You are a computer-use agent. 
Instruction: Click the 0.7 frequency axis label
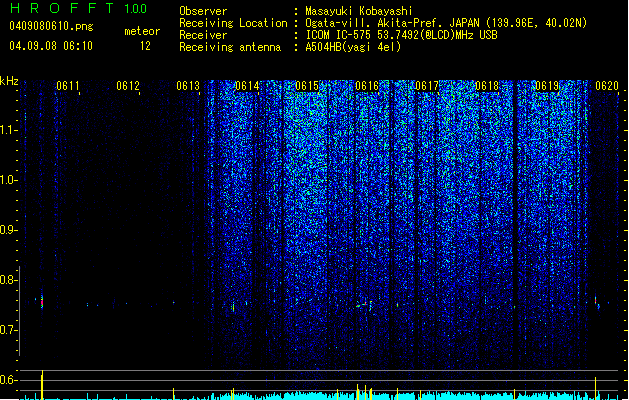[x=8, y=330]
